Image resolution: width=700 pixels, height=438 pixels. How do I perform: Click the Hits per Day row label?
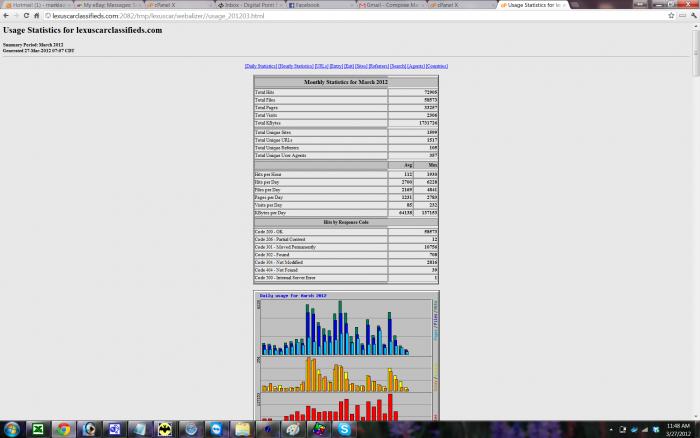click(267, 182)
